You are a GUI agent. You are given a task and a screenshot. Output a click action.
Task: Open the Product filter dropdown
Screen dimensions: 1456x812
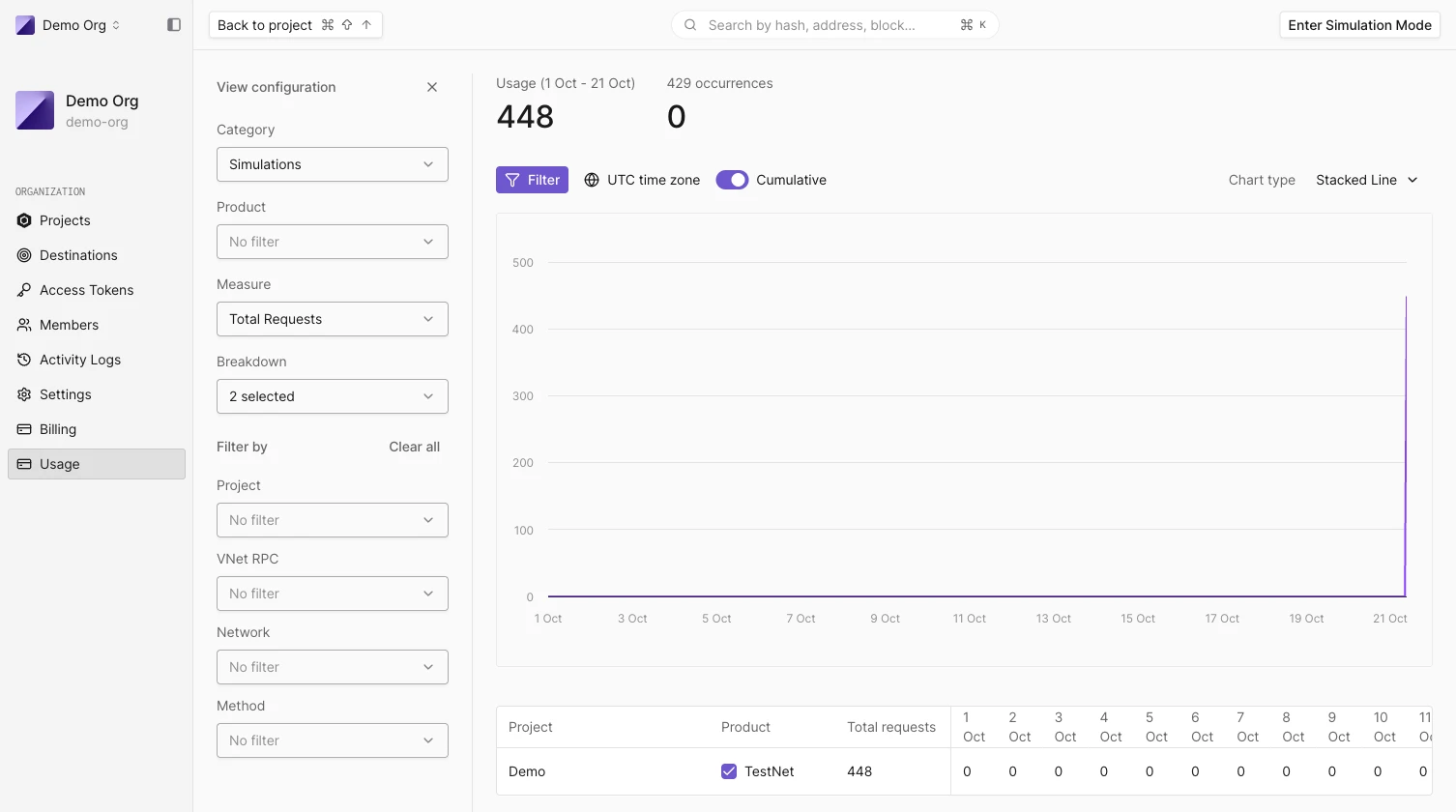pos(333,242)
